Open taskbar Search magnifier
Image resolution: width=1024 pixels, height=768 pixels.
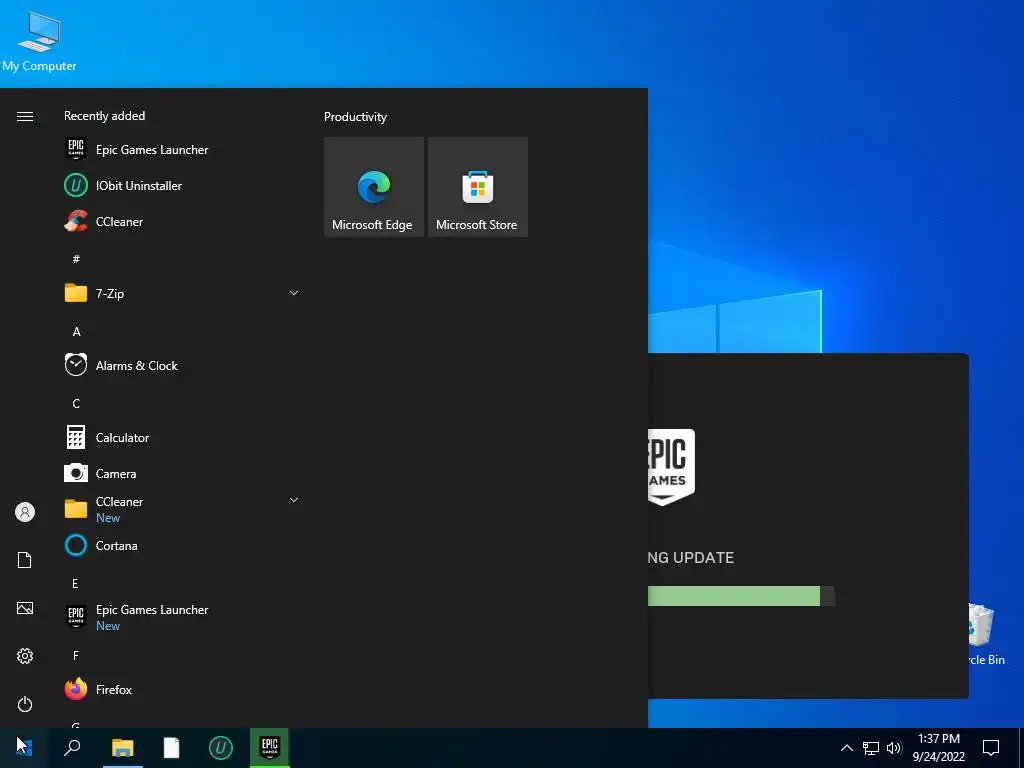pos(72,747)
